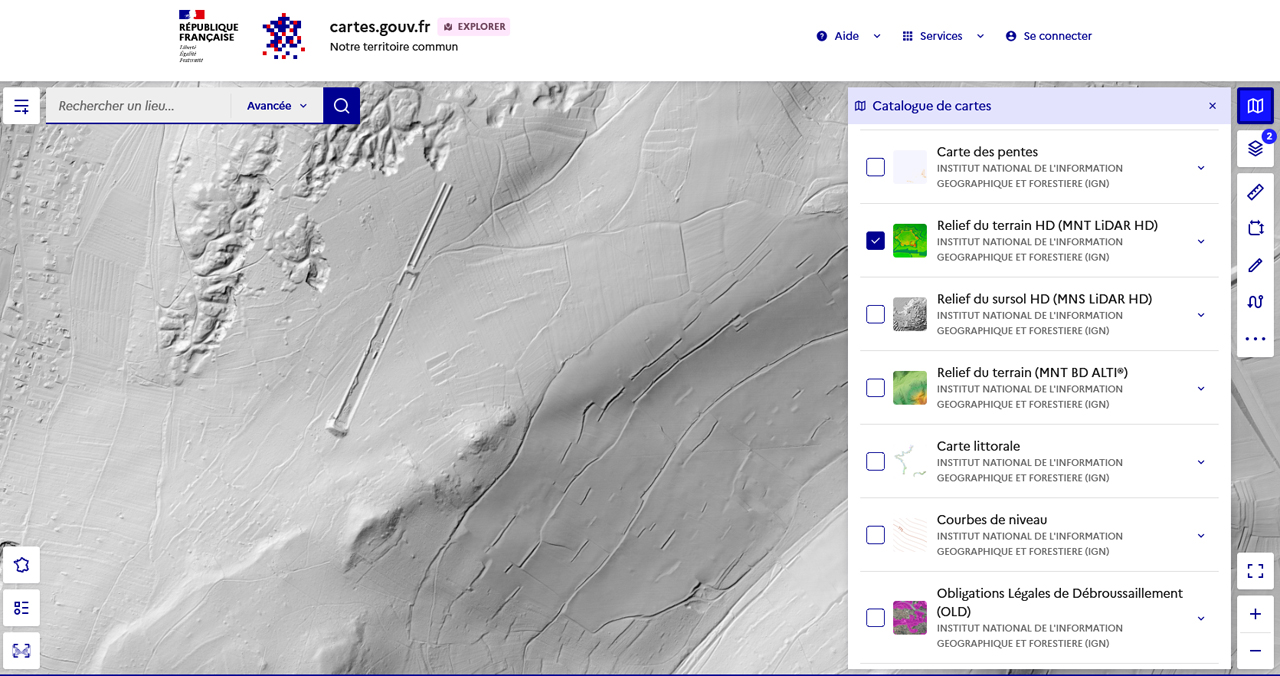Zoom out with the minus button
This screenshot has width=1280, height=676.
point(1255,651)
